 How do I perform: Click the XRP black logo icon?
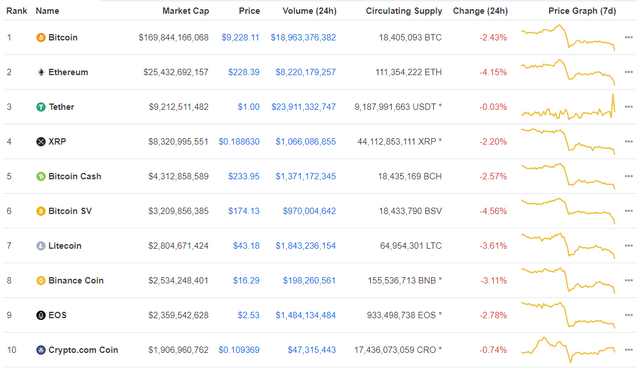(40, 142)
